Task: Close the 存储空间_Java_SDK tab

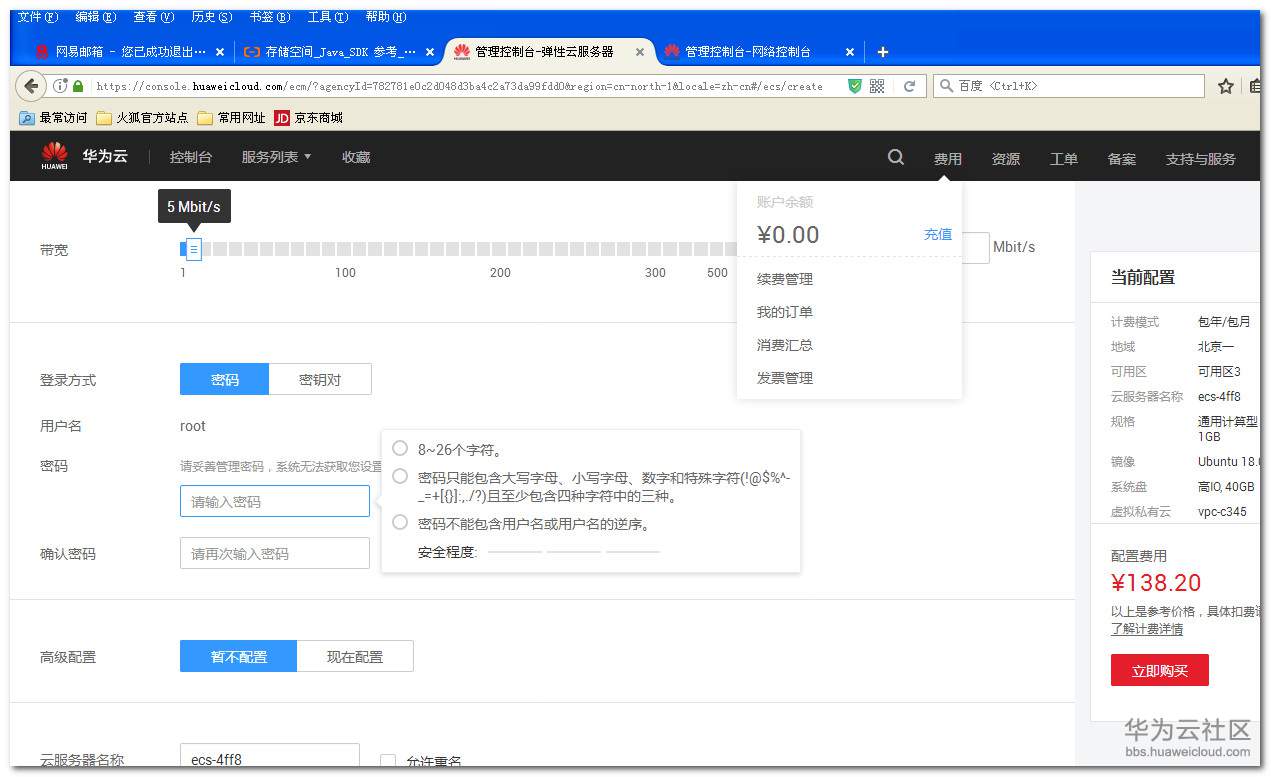Action: point(430,52)
